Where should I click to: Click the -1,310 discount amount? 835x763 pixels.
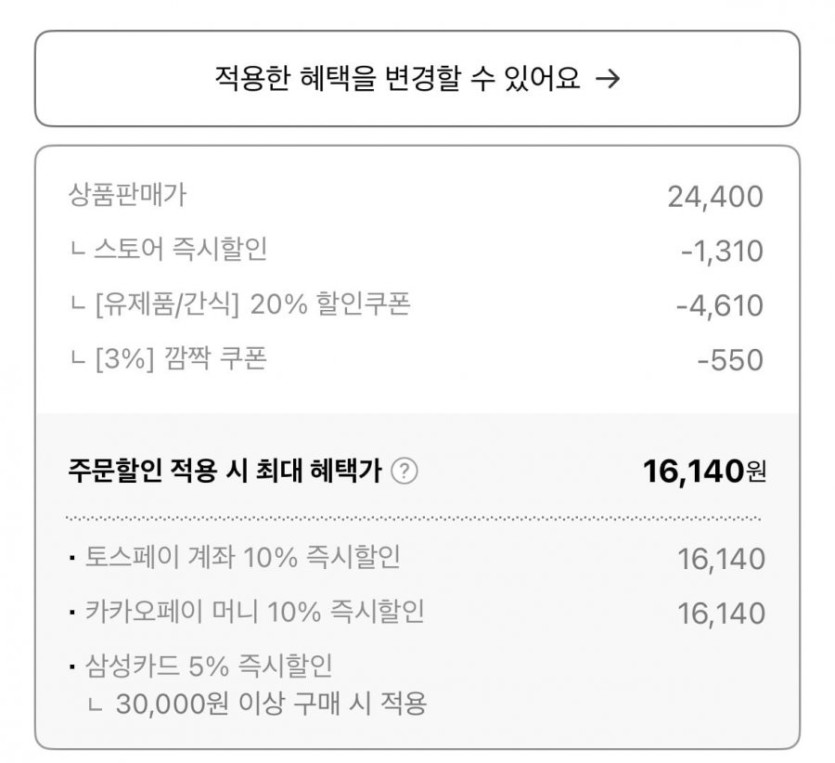(720, 251)
